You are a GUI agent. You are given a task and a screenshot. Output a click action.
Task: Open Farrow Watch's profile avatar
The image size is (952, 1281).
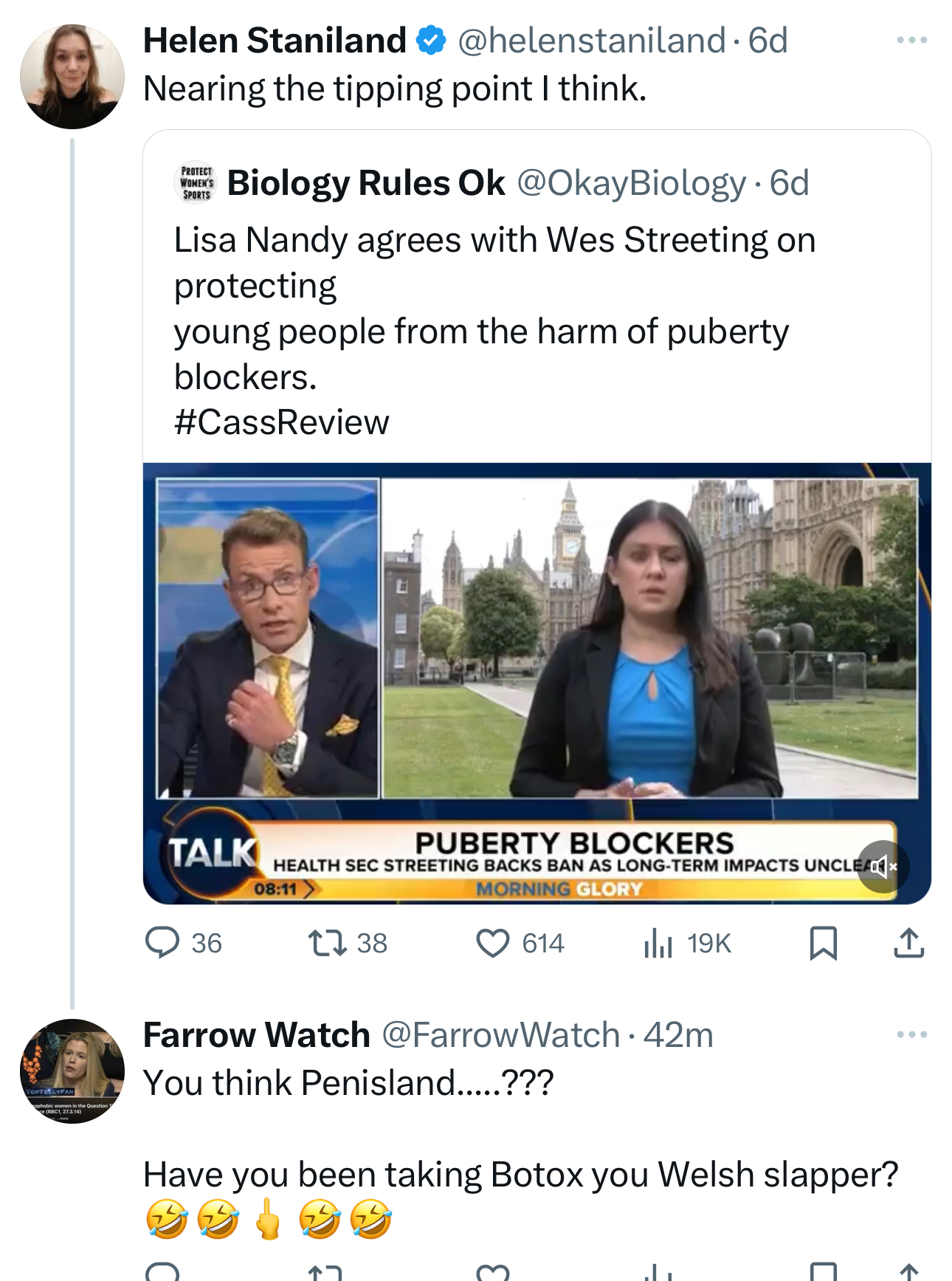coord(72,1071)
